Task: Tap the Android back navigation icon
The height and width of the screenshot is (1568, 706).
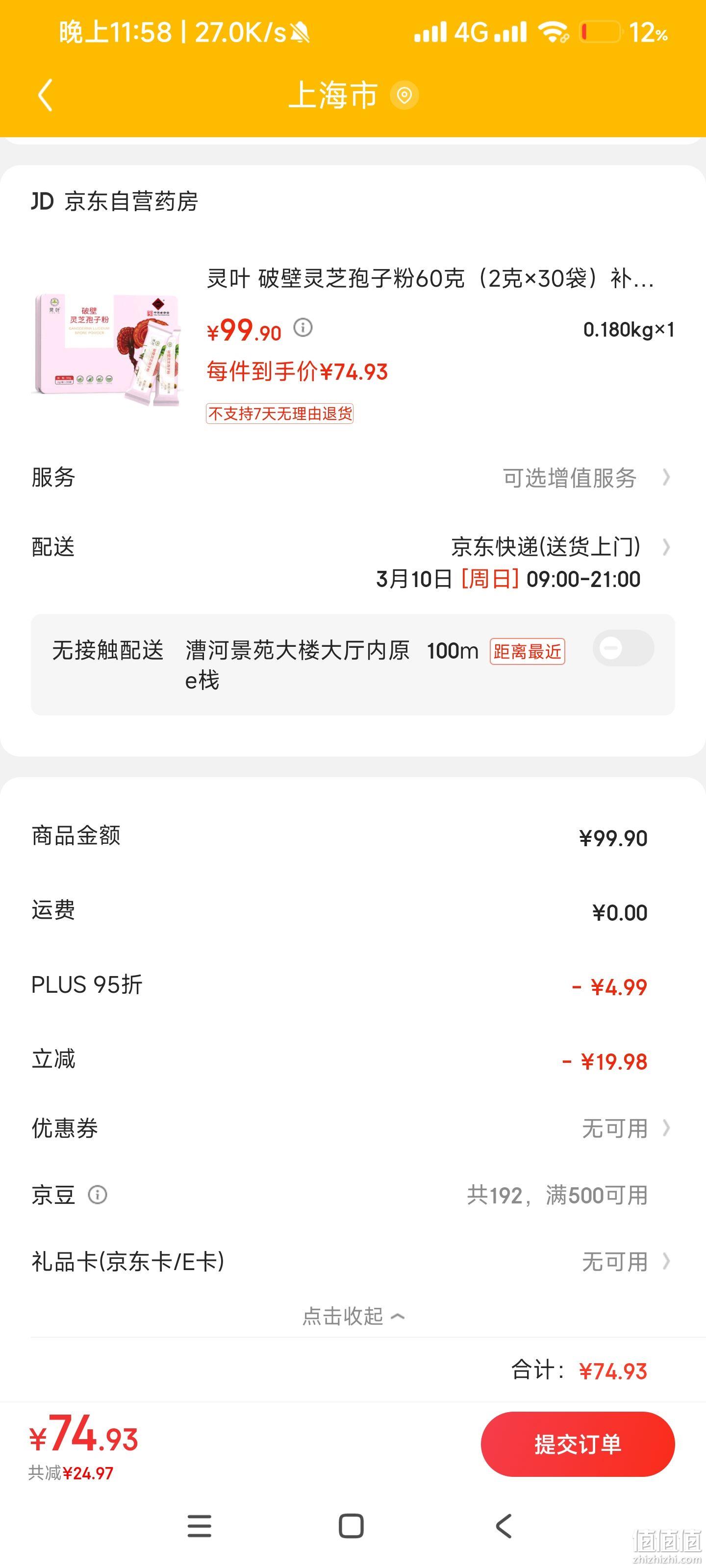Action: [504, 1525]
